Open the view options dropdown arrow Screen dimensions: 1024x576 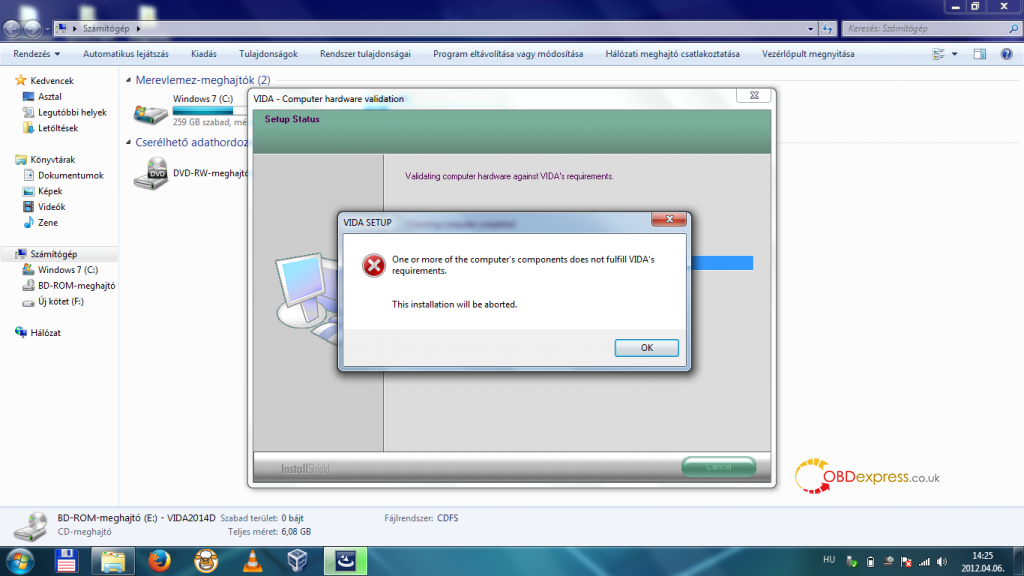(955, 54)
